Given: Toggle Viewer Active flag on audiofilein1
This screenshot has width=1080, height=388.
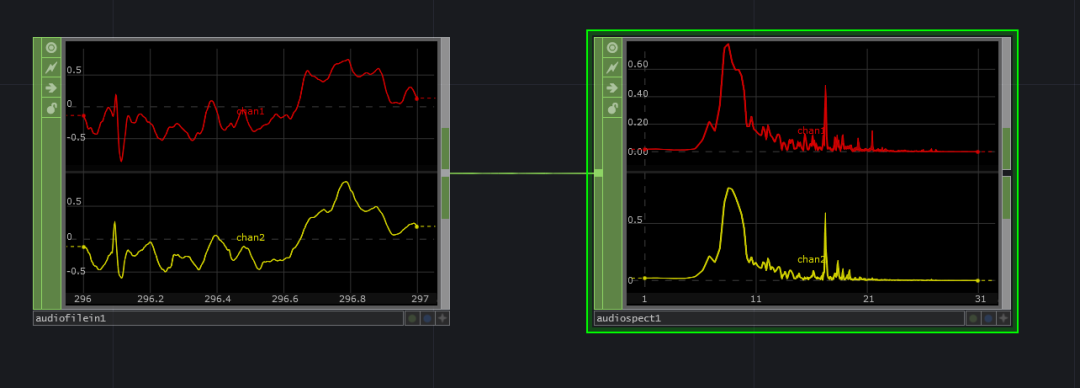Looking at the screenshot, I should [x=51, y=48].
